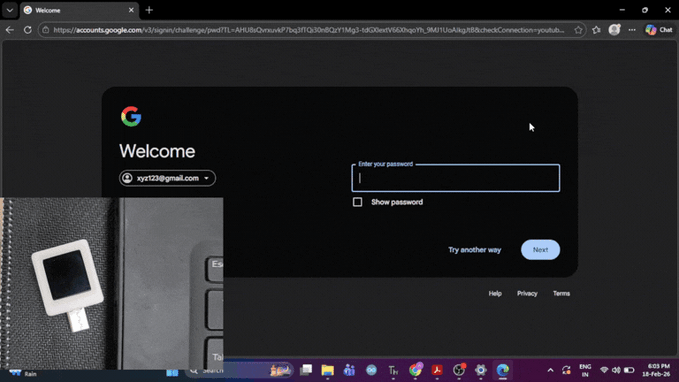Open Copilot Chat button
679x382 pixels.
tap(659, 30)
